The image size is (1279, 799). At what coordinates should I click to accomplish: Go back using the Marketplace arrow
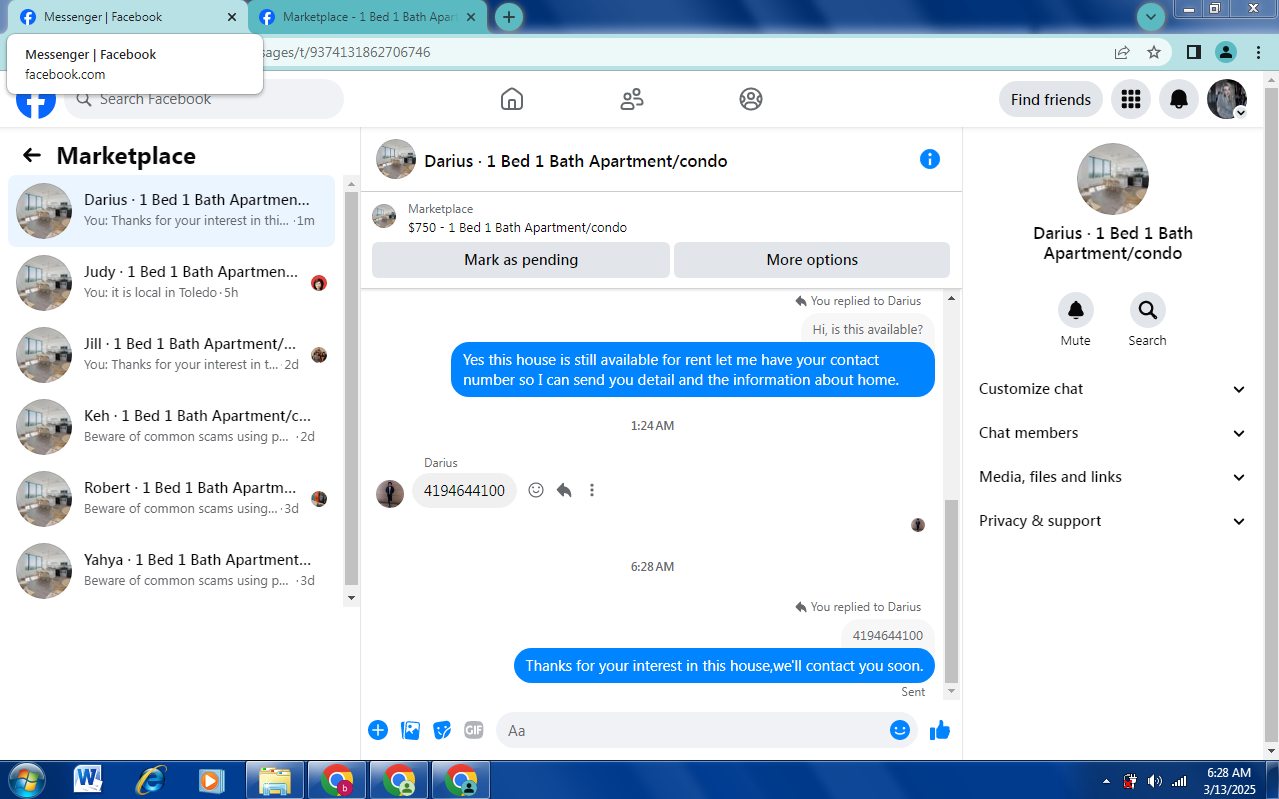click(32, 155)
